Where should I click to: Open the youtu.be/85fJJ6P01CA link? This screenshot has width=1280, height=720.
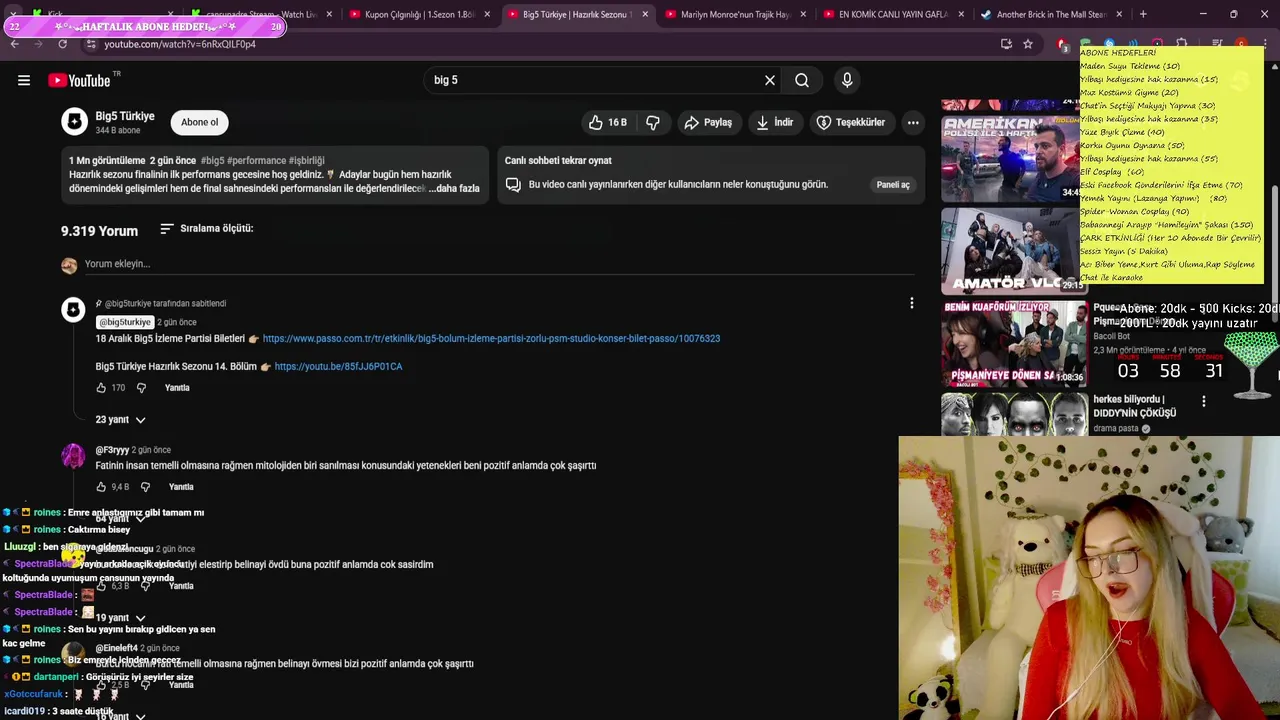coord(338,367)
